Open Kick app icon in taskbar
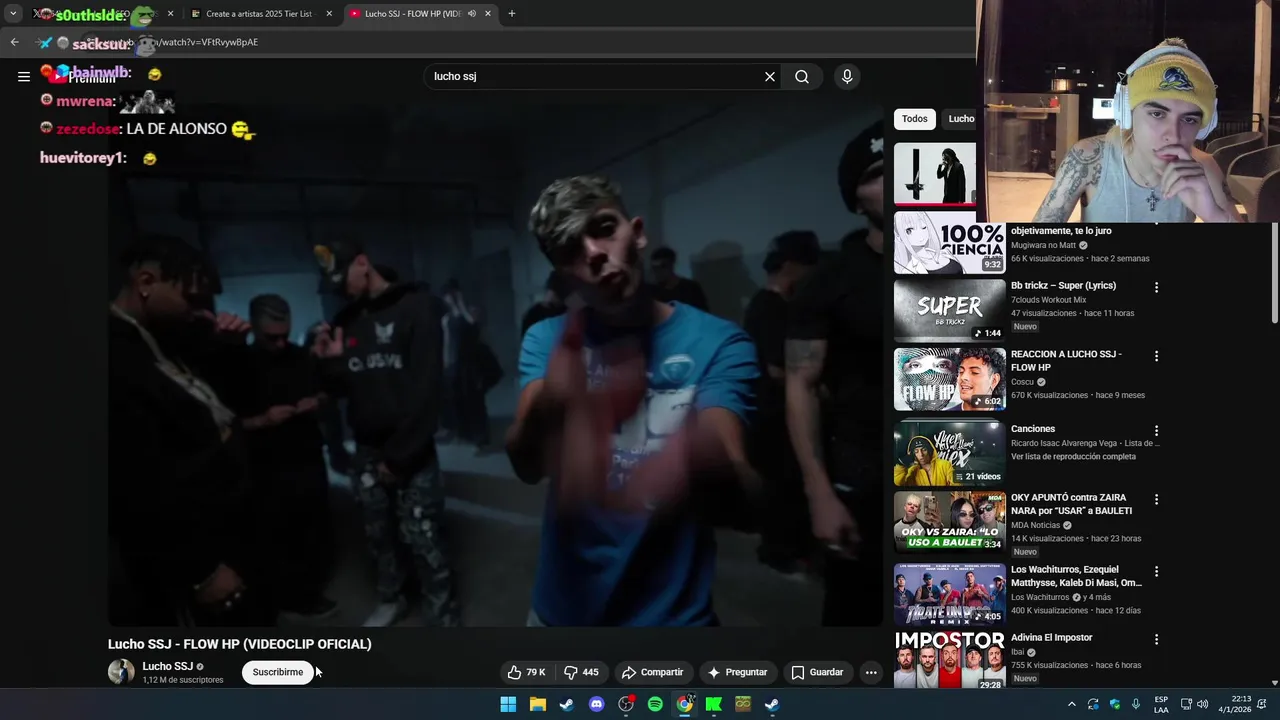The image size is (1280, 720). [713, 704]
